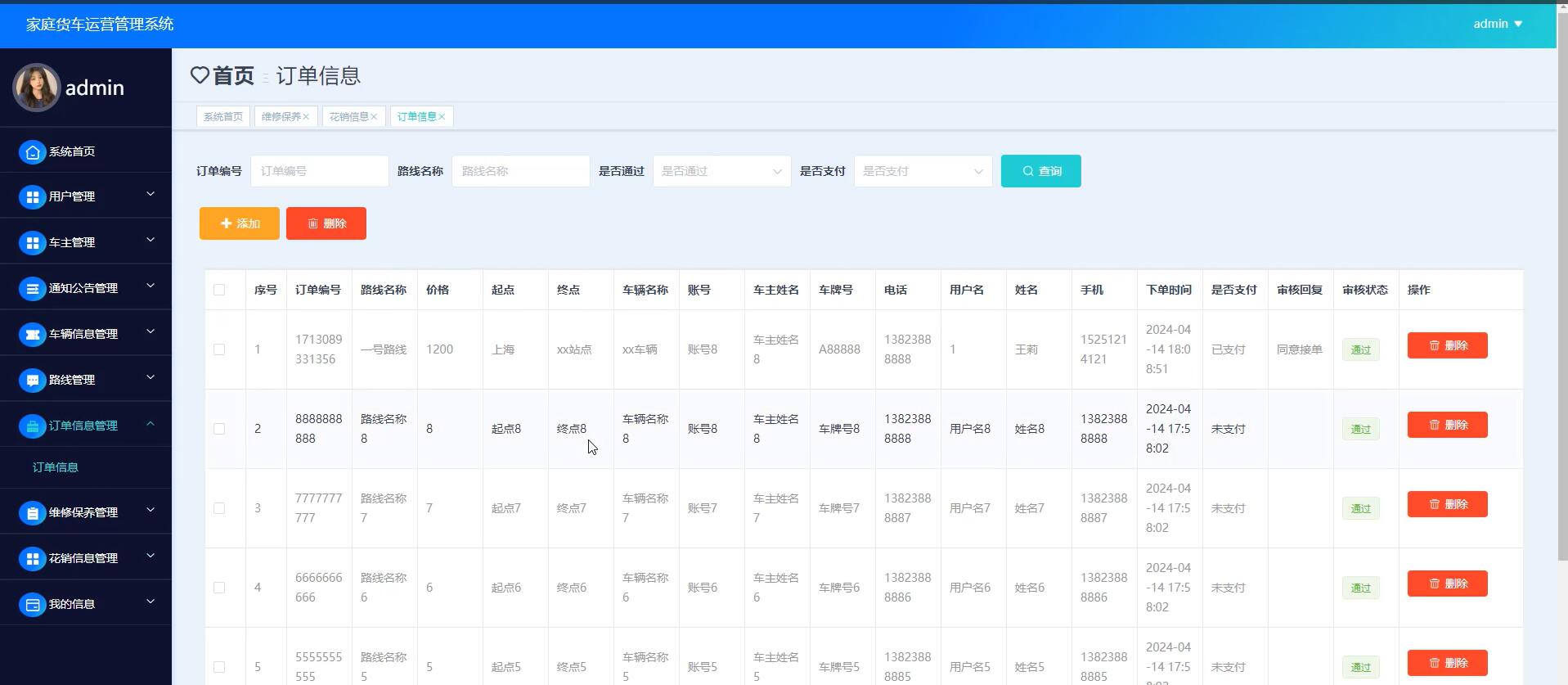This screenshot has width=1568, height=685.
Task: Click the 下单时间 column header
Action: (x=1168, y=290)
